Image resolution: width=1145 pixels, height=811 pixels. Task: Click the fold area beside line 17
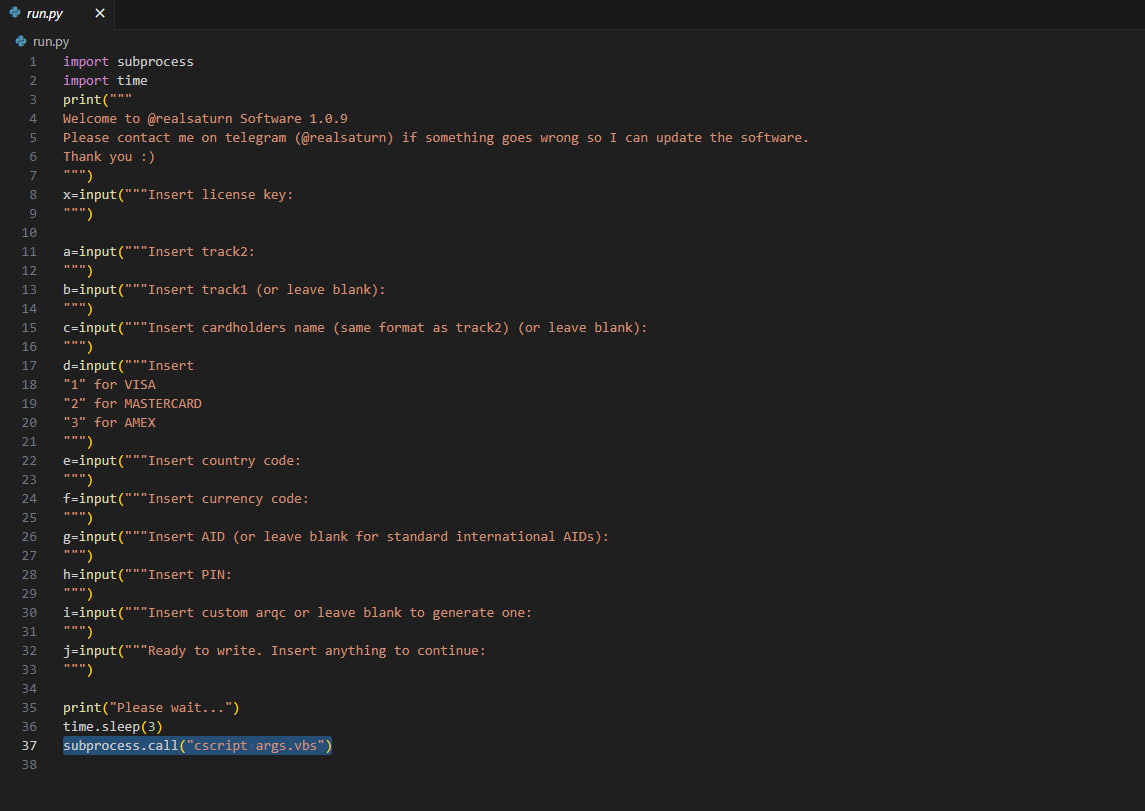coord(51,366)
